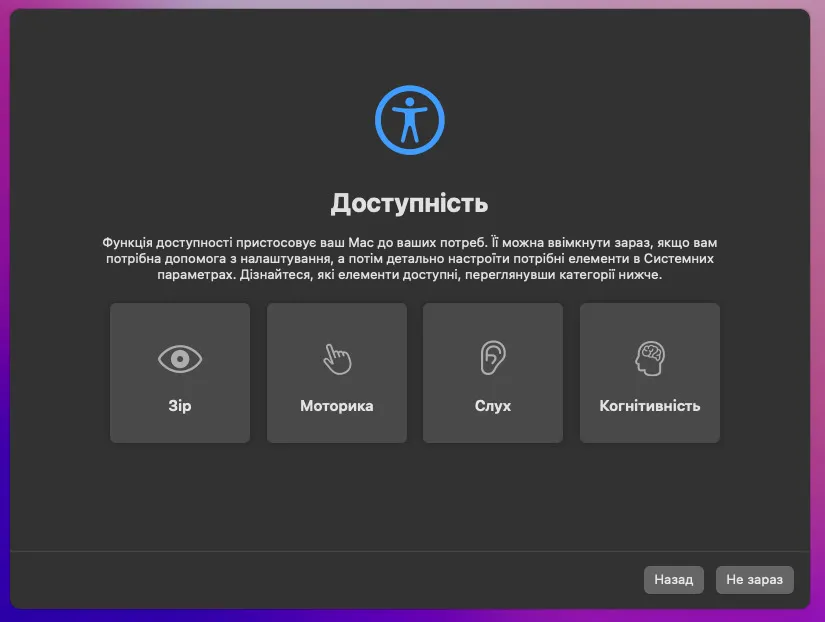Click the description paragraph beginning 'Функція доступності'
The width and height of the screenshot is (825, 622).
click(409, 258)
